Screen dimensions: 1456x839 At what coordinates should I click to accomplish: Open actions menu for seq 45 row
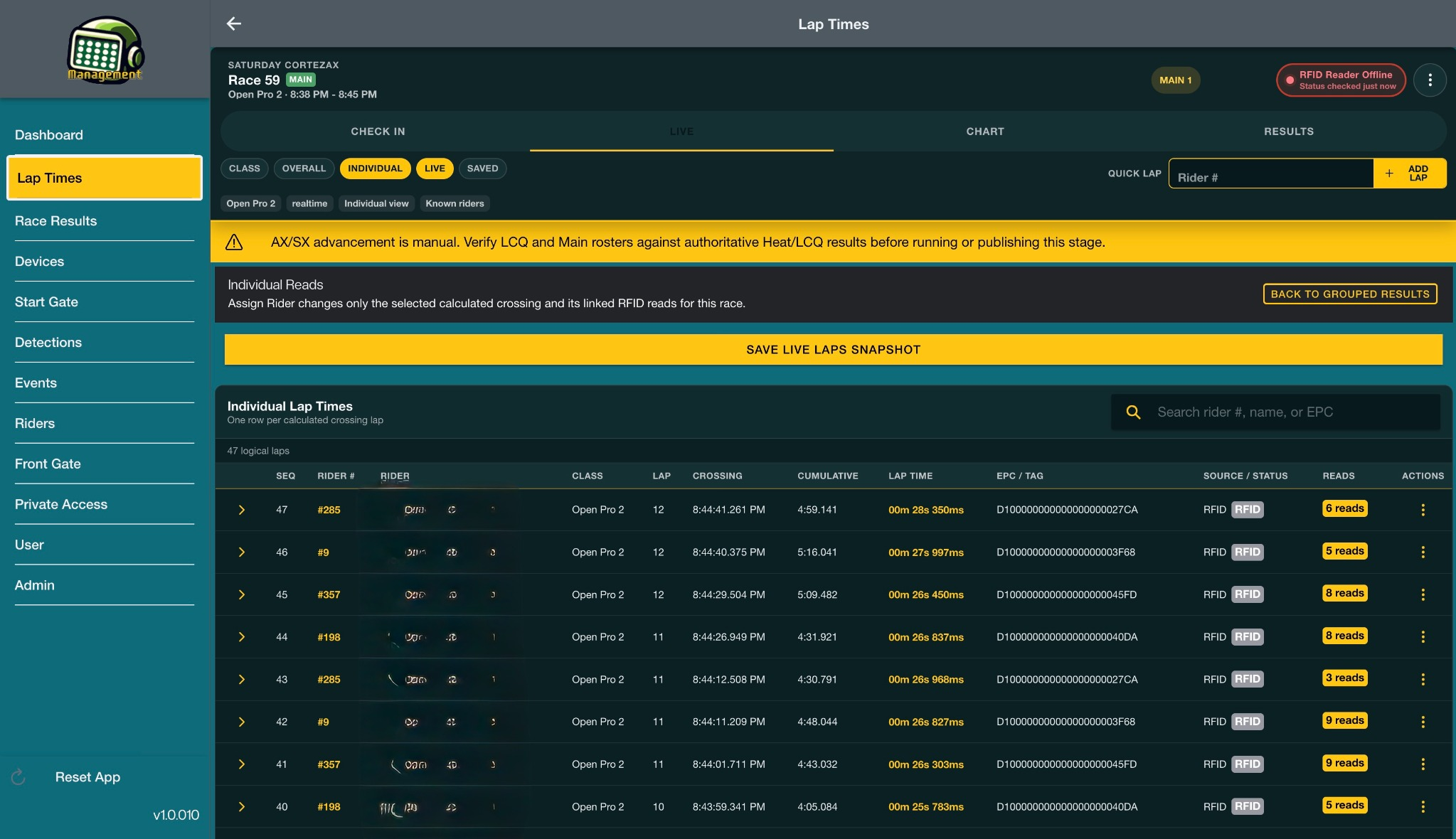(x=1423, y=594)
